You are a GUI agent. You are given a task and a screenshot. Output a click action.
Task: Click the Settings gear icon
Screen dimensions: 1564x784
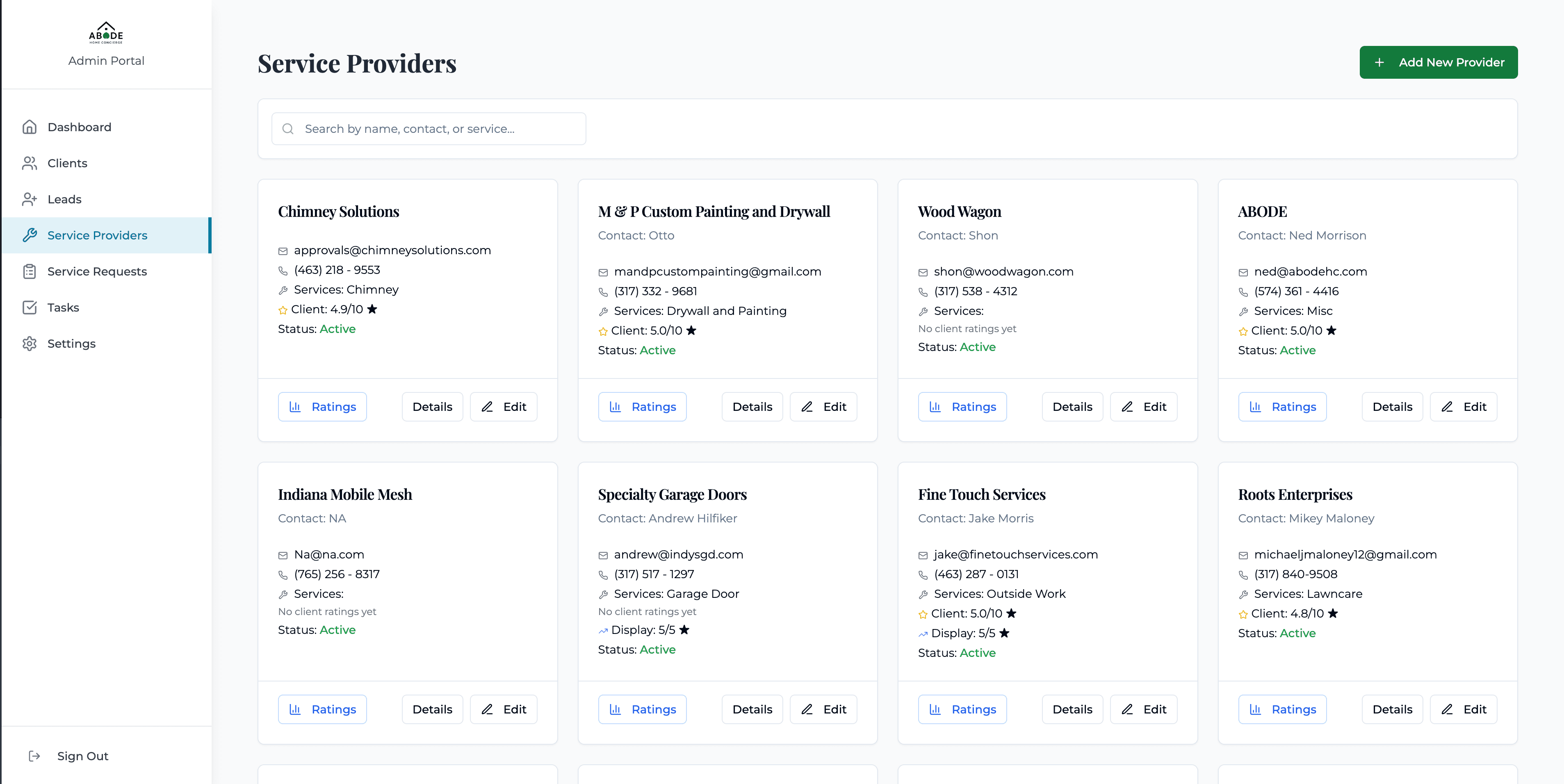tap(29, 344)
